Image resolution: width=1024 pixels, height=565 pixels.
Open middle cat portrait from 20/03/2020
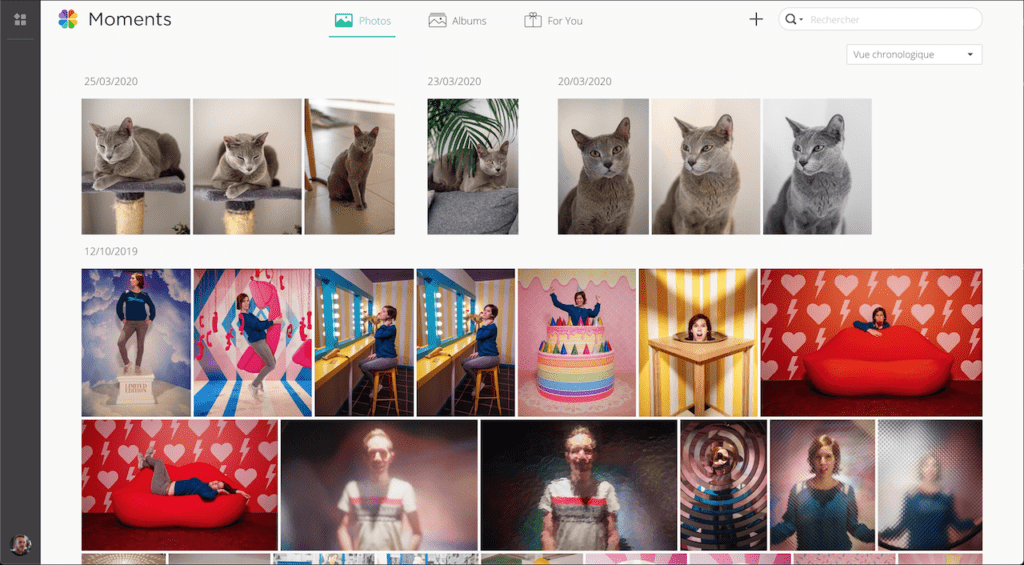pos(706,167)
